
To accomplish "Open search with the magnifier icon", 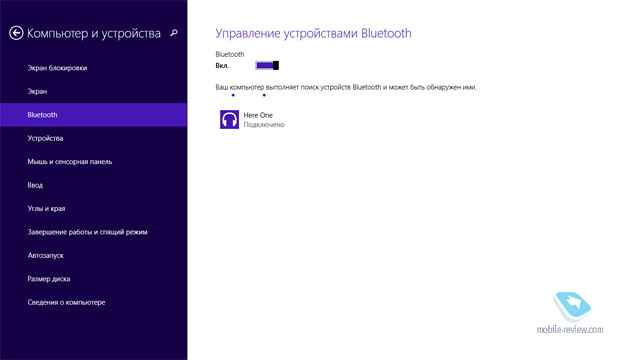I will coord(174,33).
